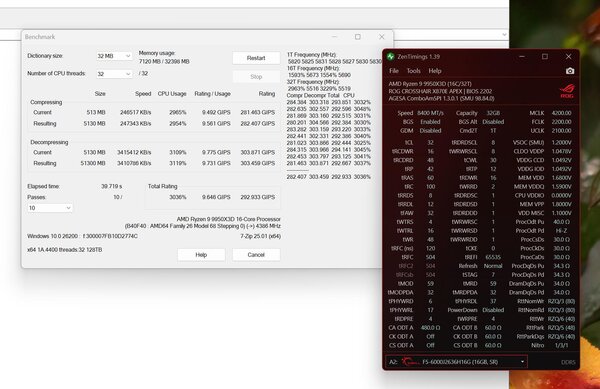Click the FCLK value 2200.00
This screenshot has width=600, height=389.
coord(561,122)
